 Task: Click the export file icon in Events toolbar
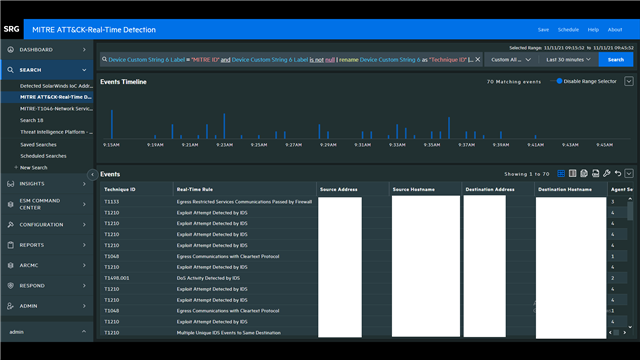tap(596, 174)
